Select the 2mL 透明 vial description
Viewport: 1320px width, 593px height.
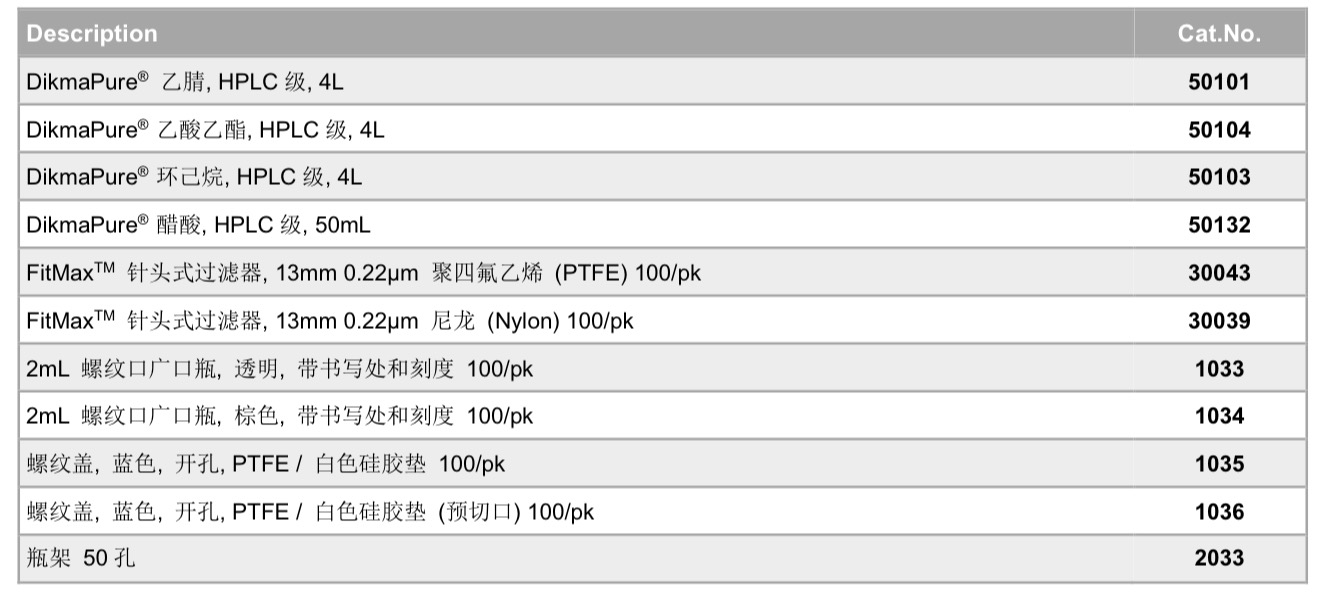click(x=280, y=369)
